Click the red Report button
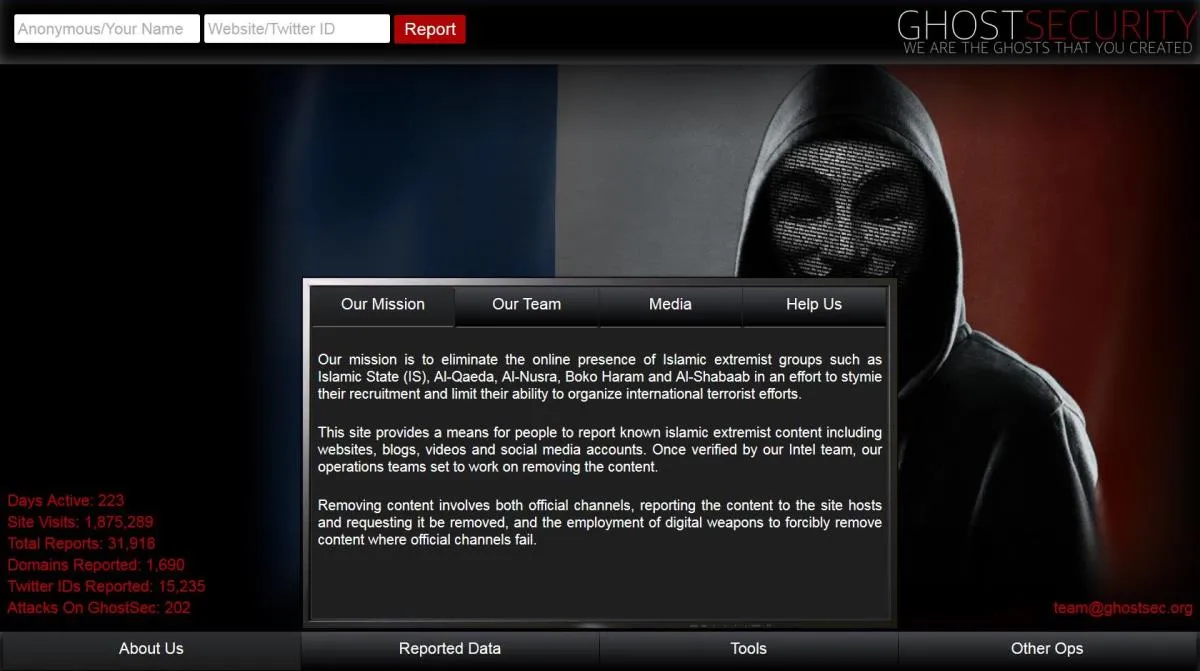The height and width of the screenshot is (671, 1200). point(430,29)
